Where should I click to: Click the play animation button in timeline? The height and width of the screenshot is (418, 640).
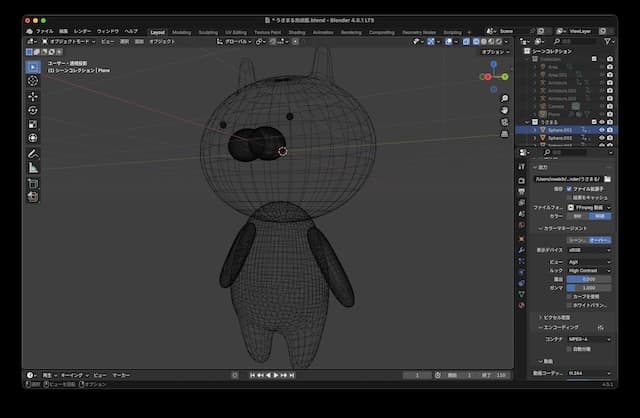276,375
